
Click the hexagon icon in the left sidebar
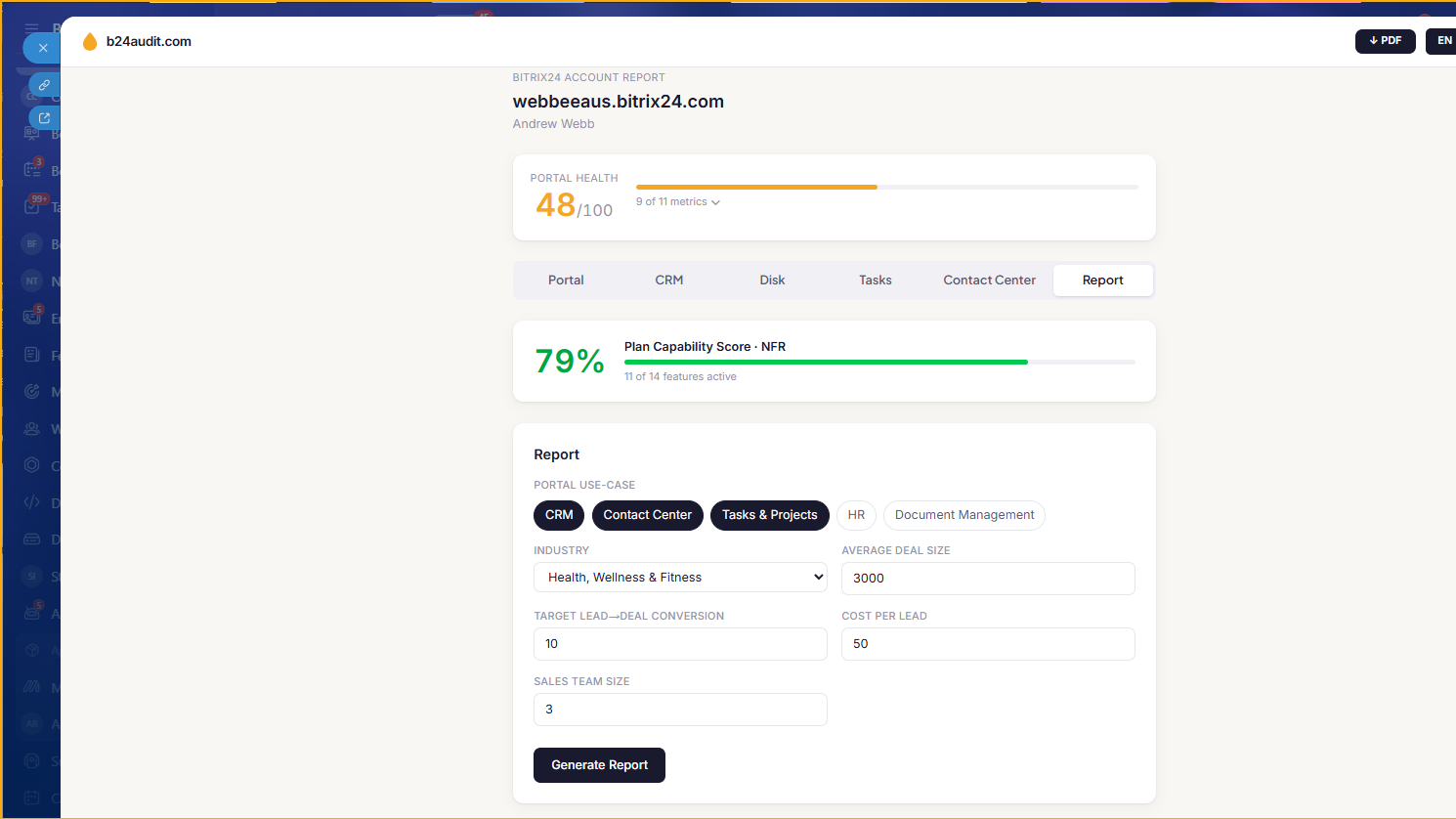(x=32, y=465)
